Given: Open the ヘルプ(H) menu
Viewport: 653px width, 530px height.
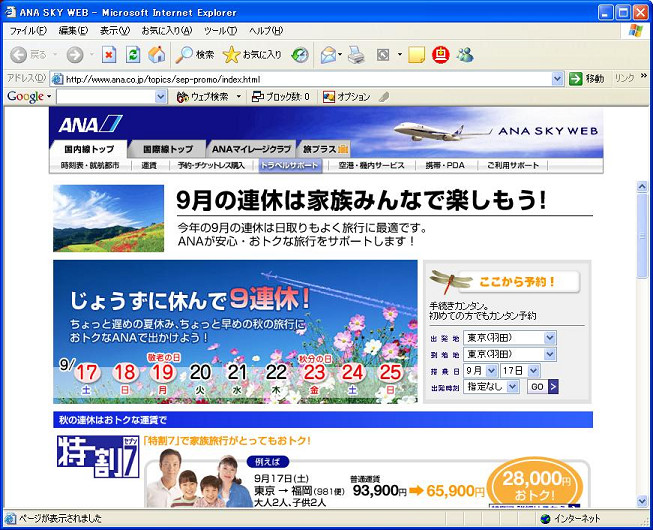Looking at the screenshot, I should click(x=266, y=31).
